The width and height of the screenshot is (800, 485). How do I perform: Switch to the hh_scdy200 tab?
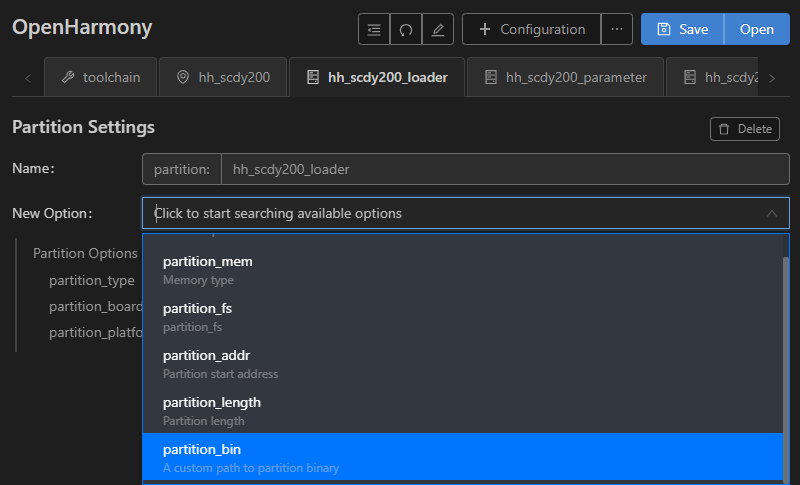point(223,77)
